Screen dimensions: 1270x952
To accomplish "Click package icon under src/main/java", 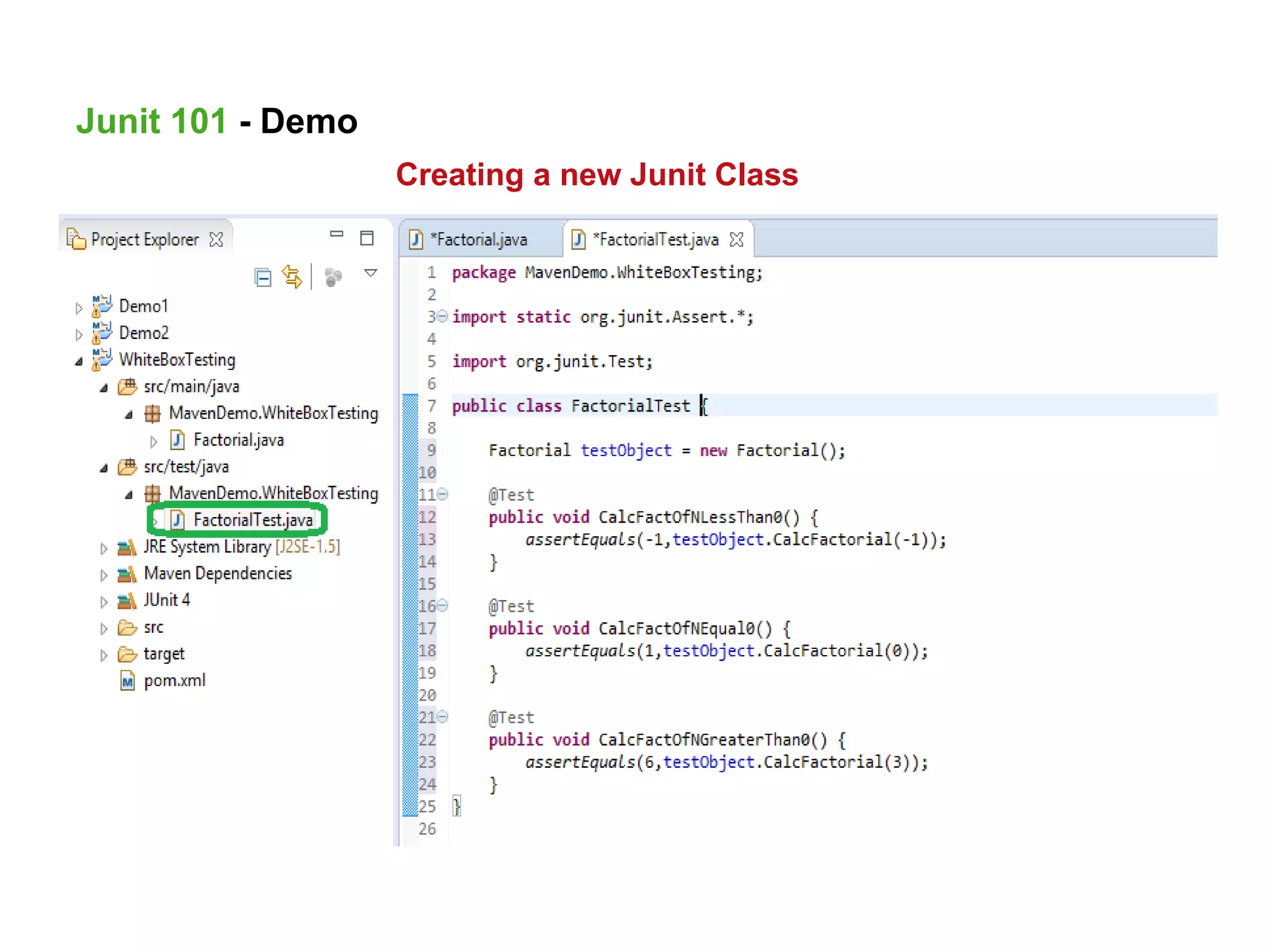I will tap(153, 413).
